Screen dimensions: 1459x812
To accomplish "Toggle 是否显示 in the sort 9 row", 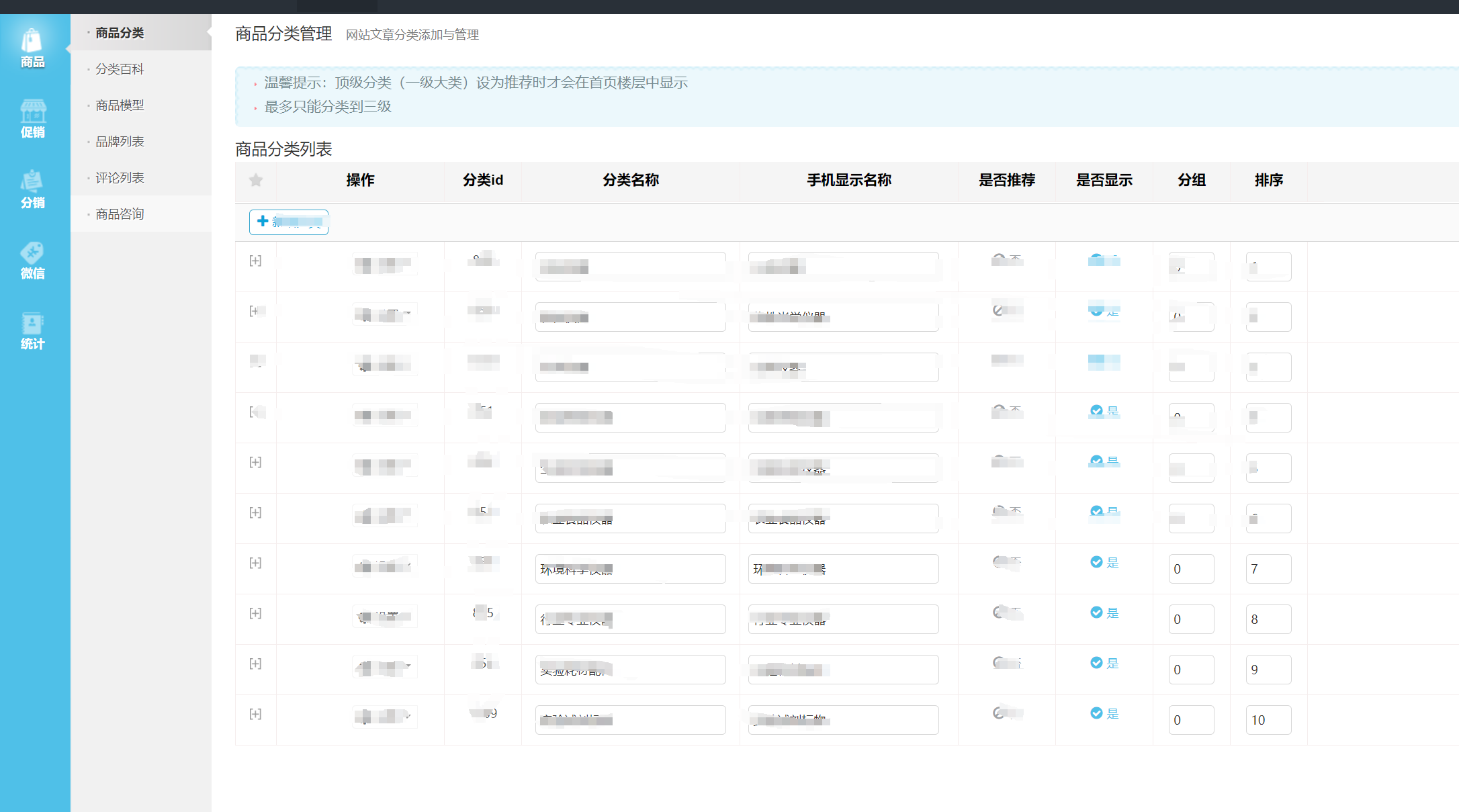I will coord(1104,663).
